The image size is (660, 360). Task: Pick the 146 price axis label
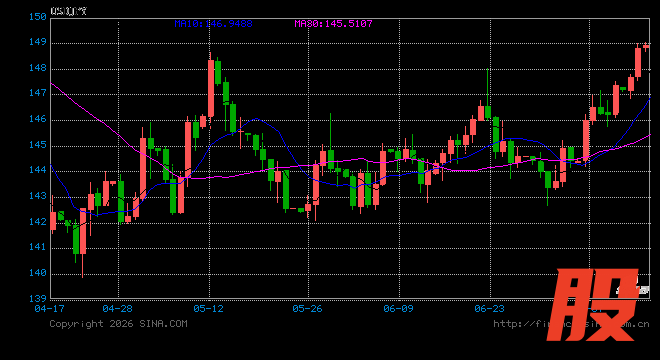[x=37, y=119]
